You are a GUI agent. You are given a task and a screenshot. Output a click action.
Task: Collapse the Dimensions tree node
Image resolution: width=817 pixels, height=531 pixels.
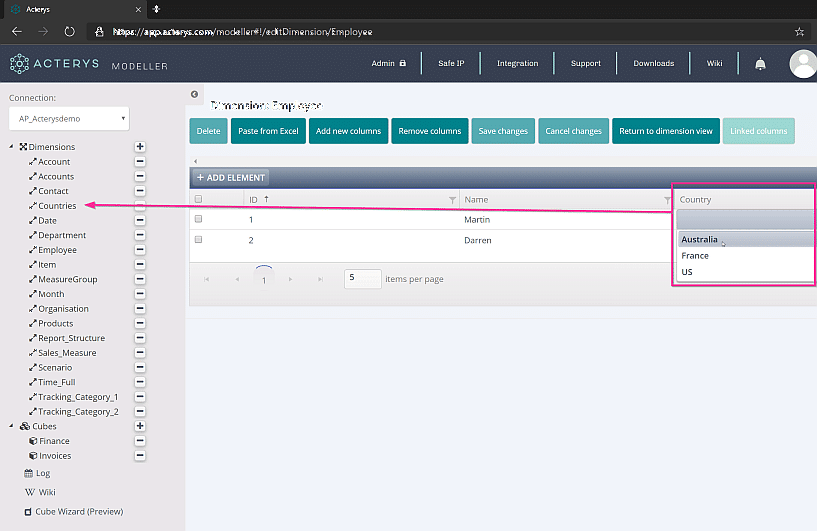tap(11, 147)
